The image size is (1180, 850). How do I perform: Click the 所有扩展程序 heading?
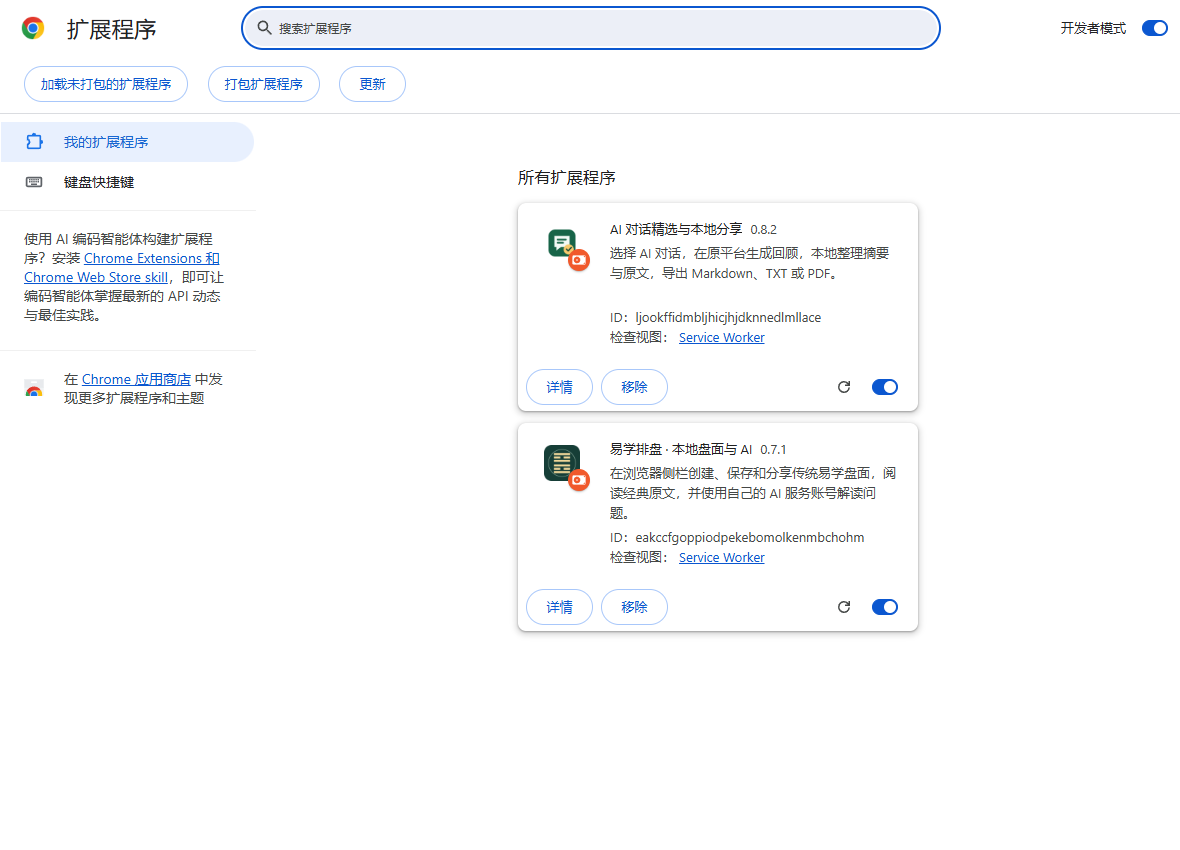[x=567, y=178]
